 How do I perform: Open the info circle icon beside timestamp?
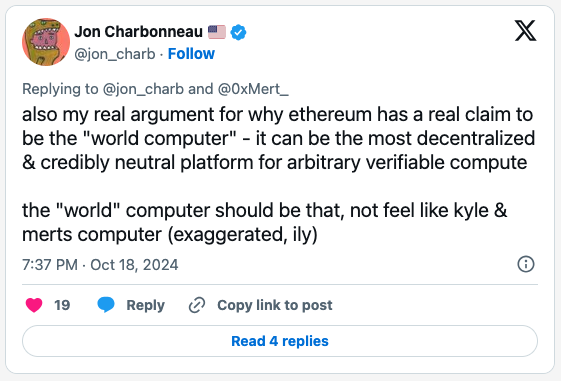pos(526,264)
